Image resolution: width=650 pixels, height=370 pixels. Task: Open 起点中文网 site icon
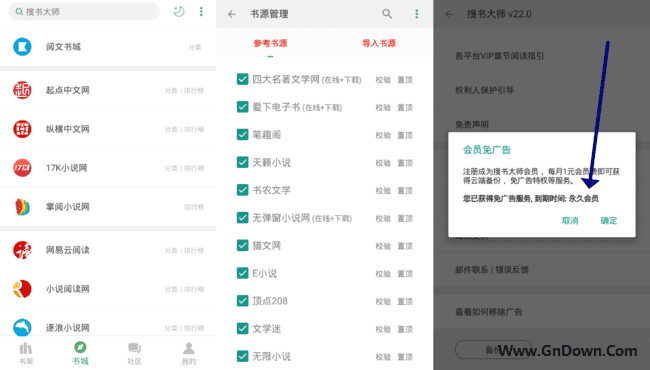[x=22, y=90]
